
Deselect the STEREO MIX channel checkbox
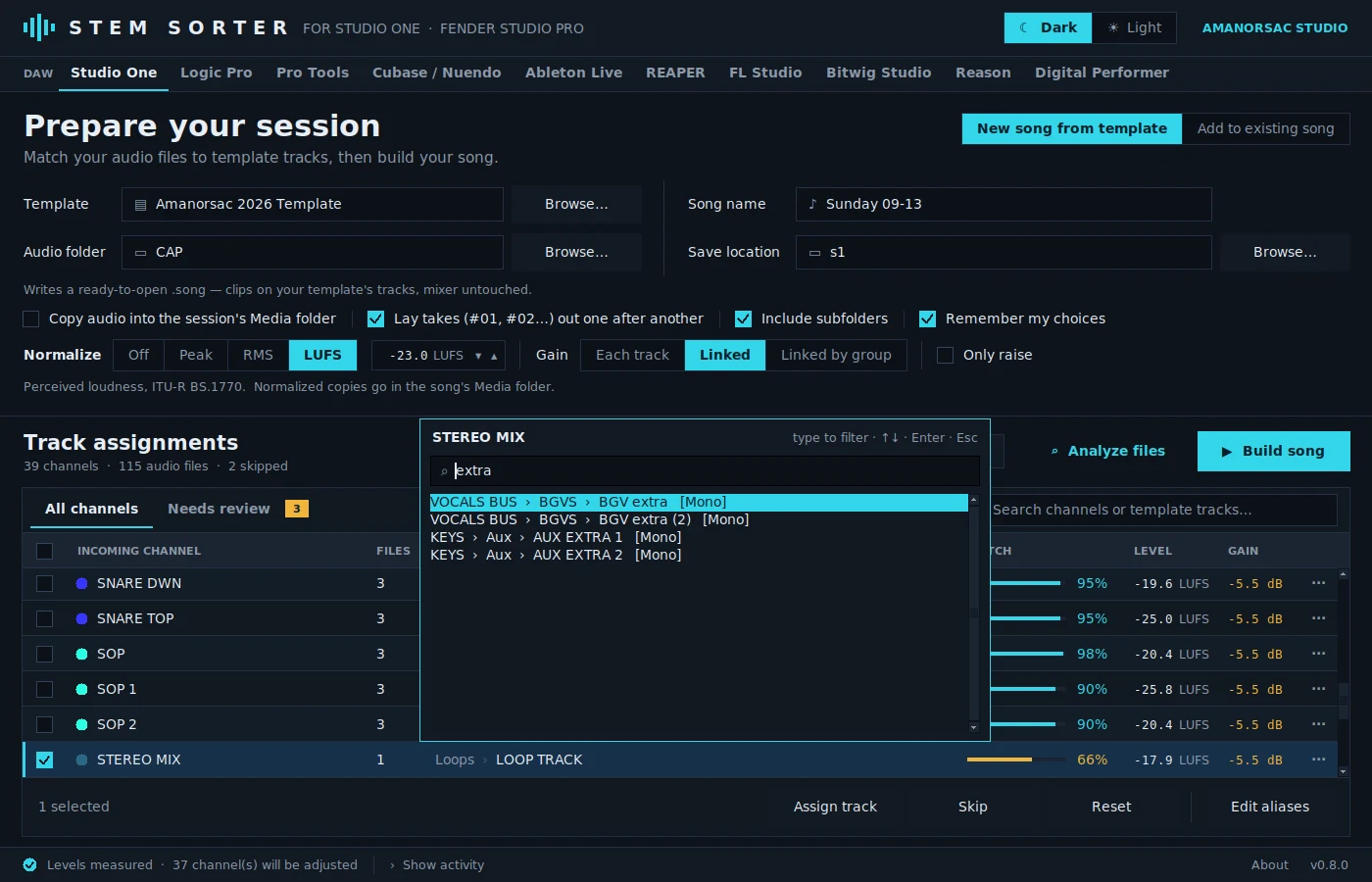pyautogui.click(x=44, y=759)
